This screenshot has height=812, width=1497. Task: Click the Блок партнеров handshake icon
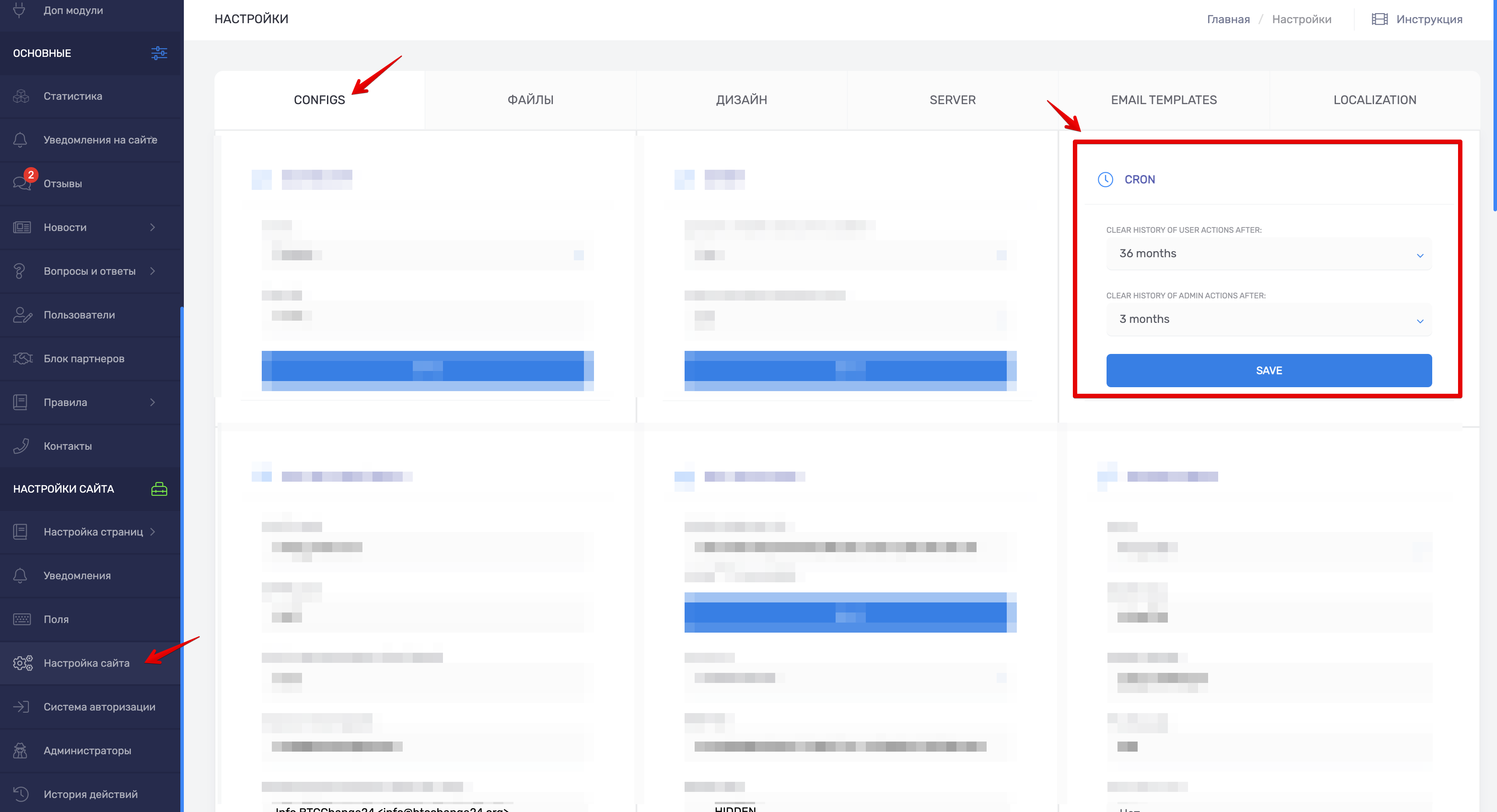point(22,358)
